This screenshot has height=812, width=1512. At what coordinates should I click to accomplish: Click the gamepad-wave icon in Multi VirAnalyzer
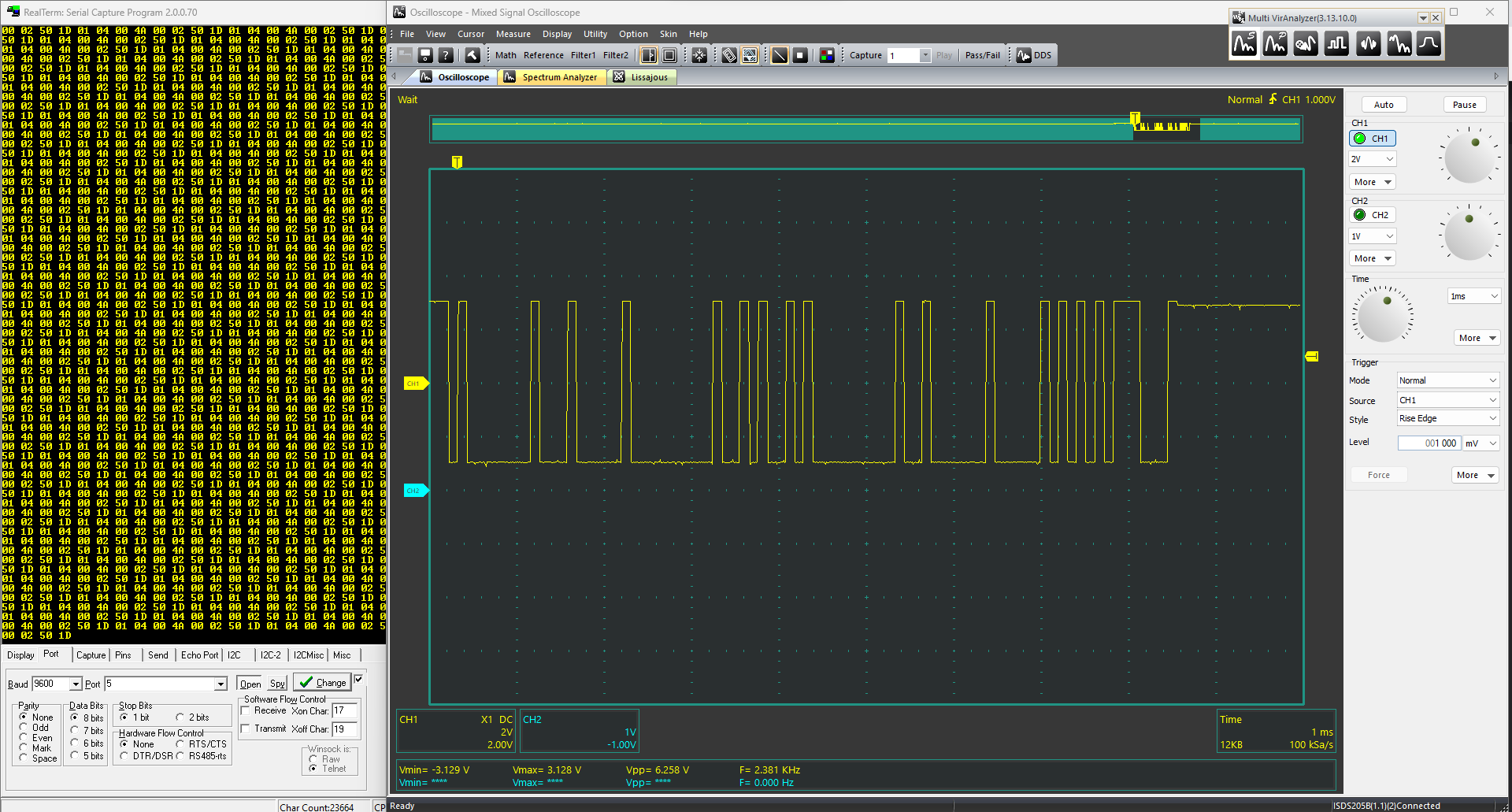(x=1306, y=44)
